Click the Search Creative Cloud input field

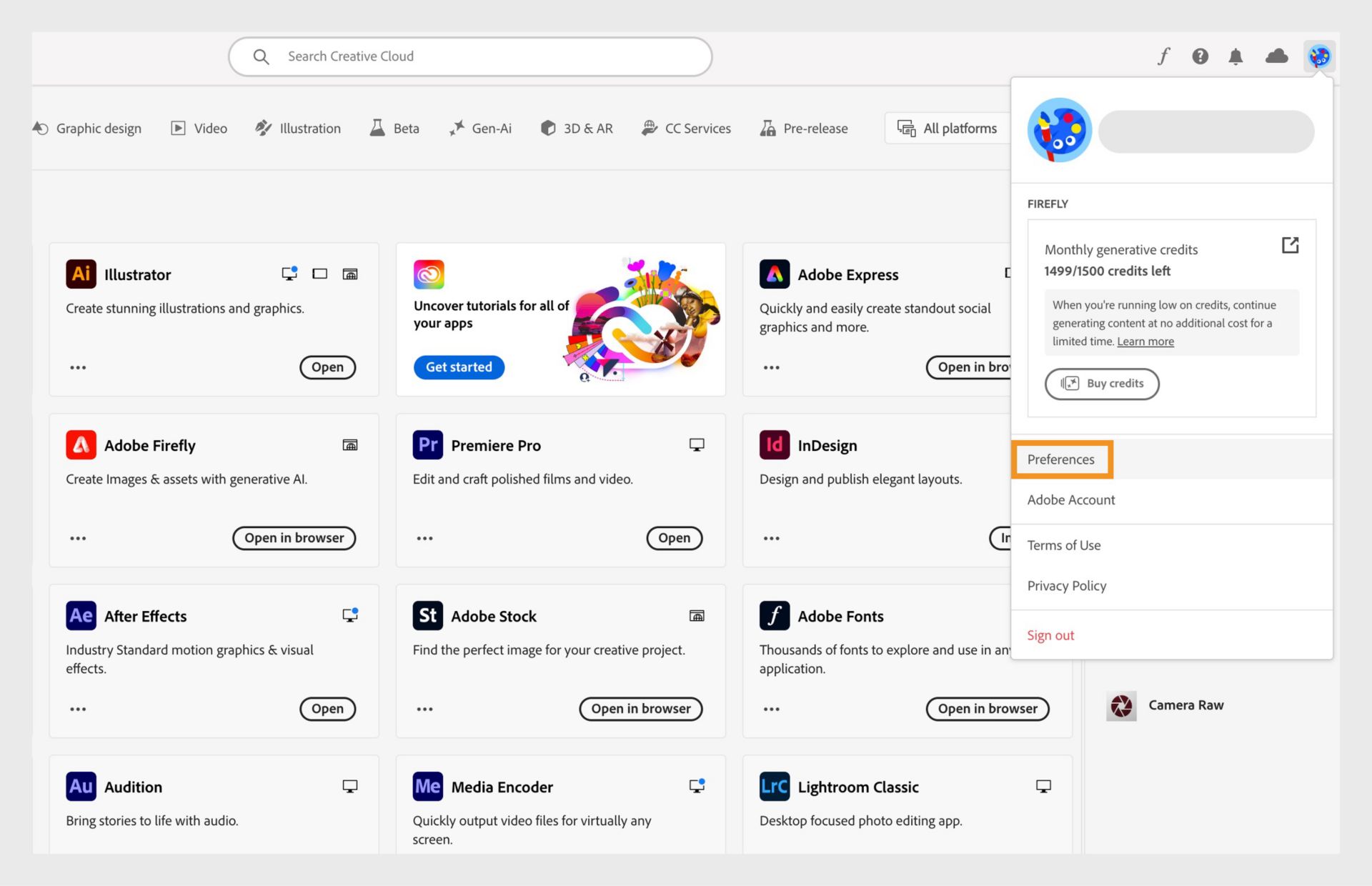(x=471, y=56)
